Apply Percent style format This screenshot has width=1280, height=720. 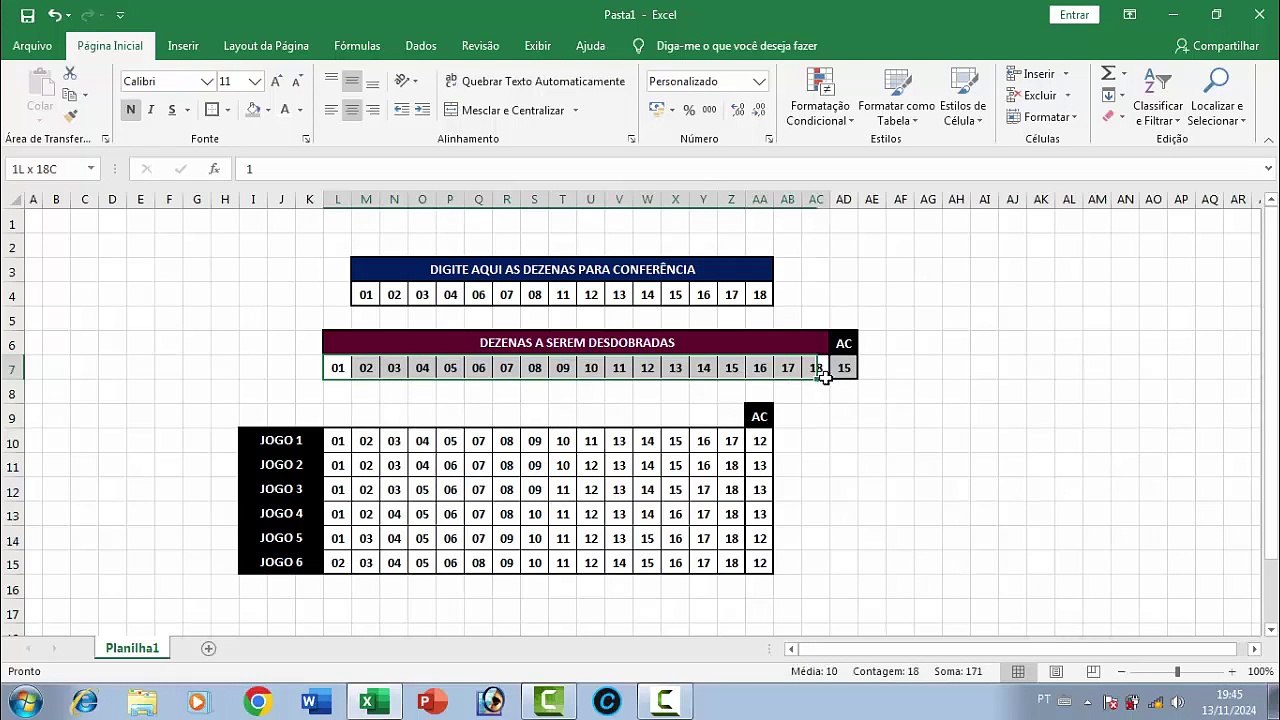click(x=689, y=110)
